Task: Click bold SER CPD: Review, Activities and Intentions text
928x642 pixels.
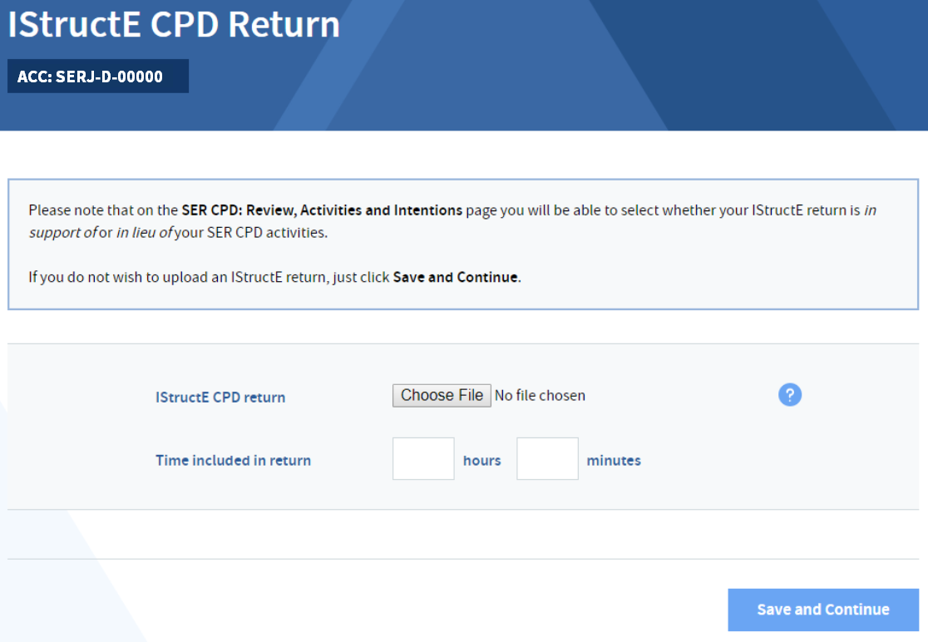Action: pos(322,210)
